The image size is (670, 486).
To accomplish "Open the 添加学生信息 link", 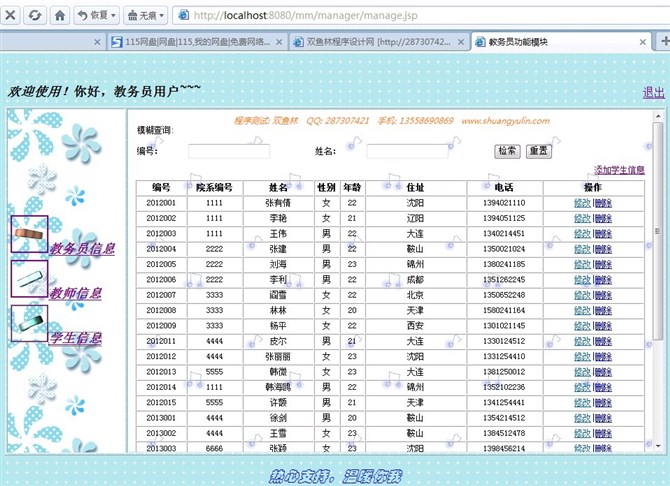I will pyautogui.click(x=619, y=170).
